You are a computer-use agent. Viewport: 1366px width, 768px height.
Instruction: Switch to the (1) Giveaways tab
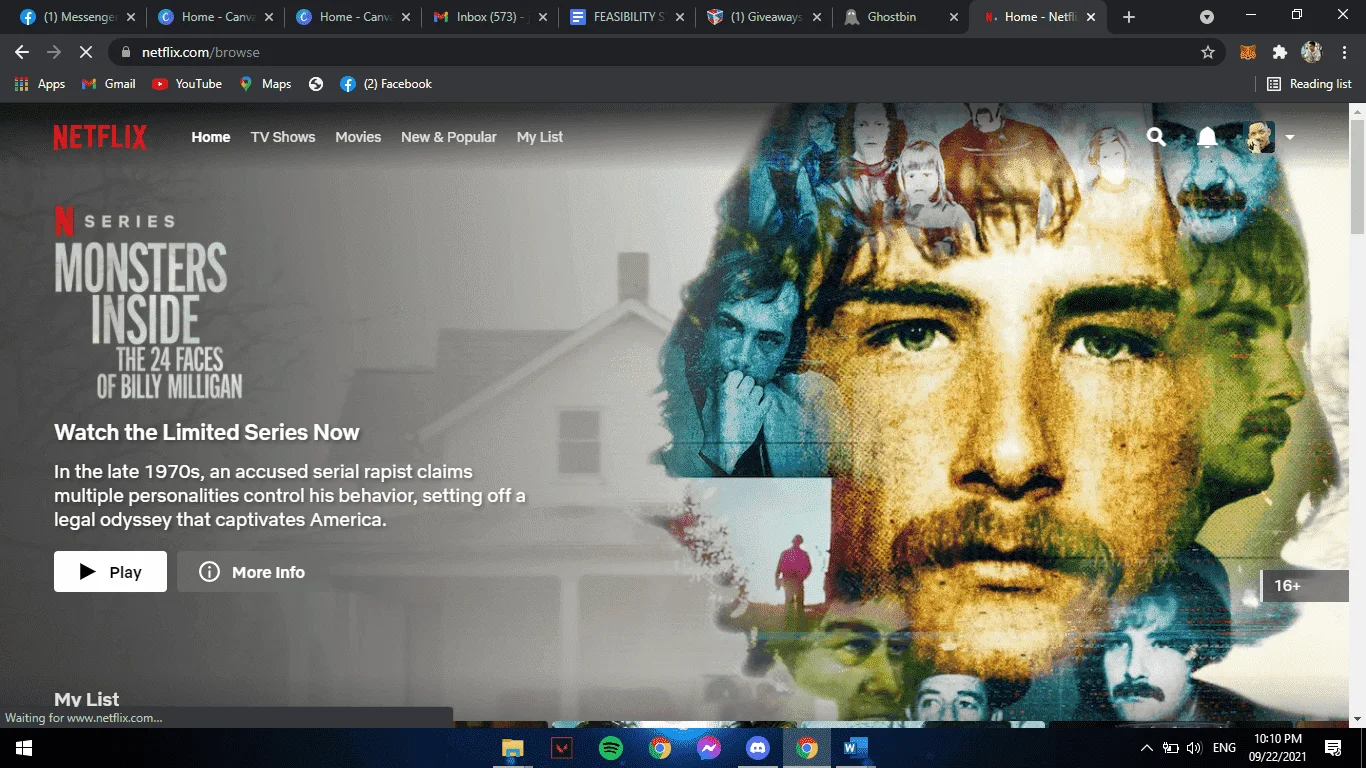coord(765,17)
